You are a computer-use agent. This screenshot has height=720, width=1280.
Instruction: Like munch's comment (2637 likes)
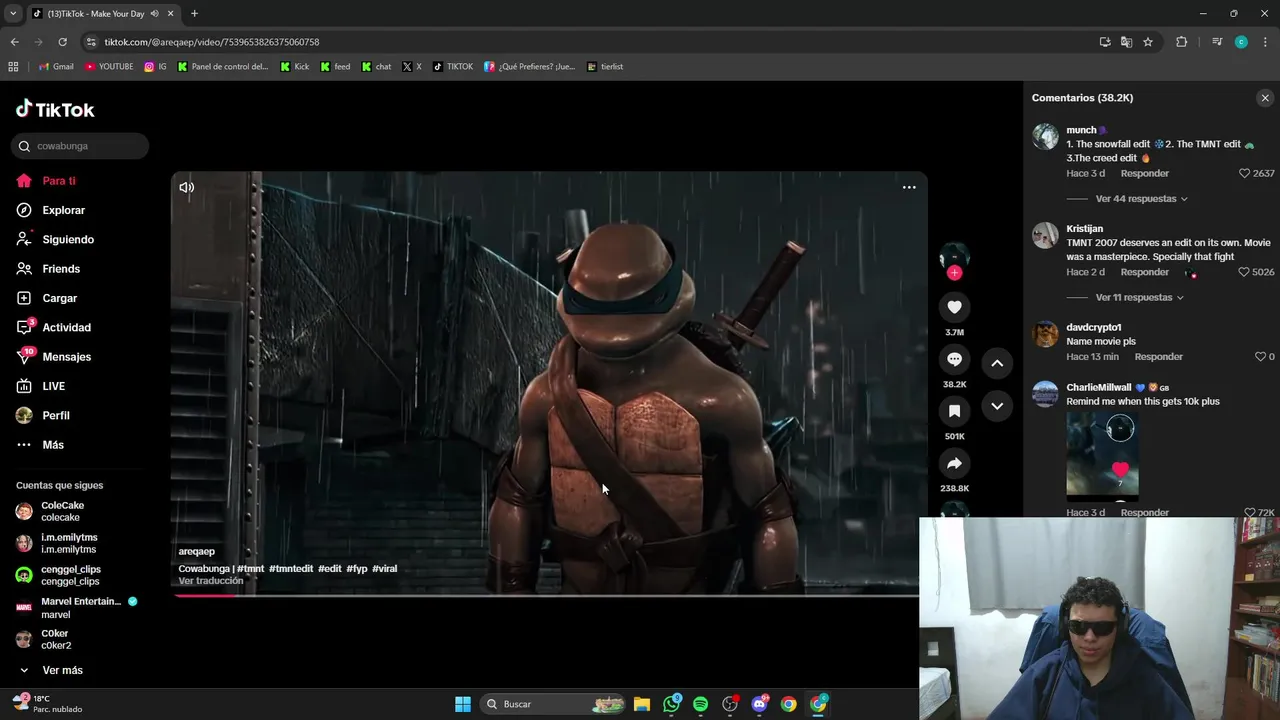point(1245,173)
